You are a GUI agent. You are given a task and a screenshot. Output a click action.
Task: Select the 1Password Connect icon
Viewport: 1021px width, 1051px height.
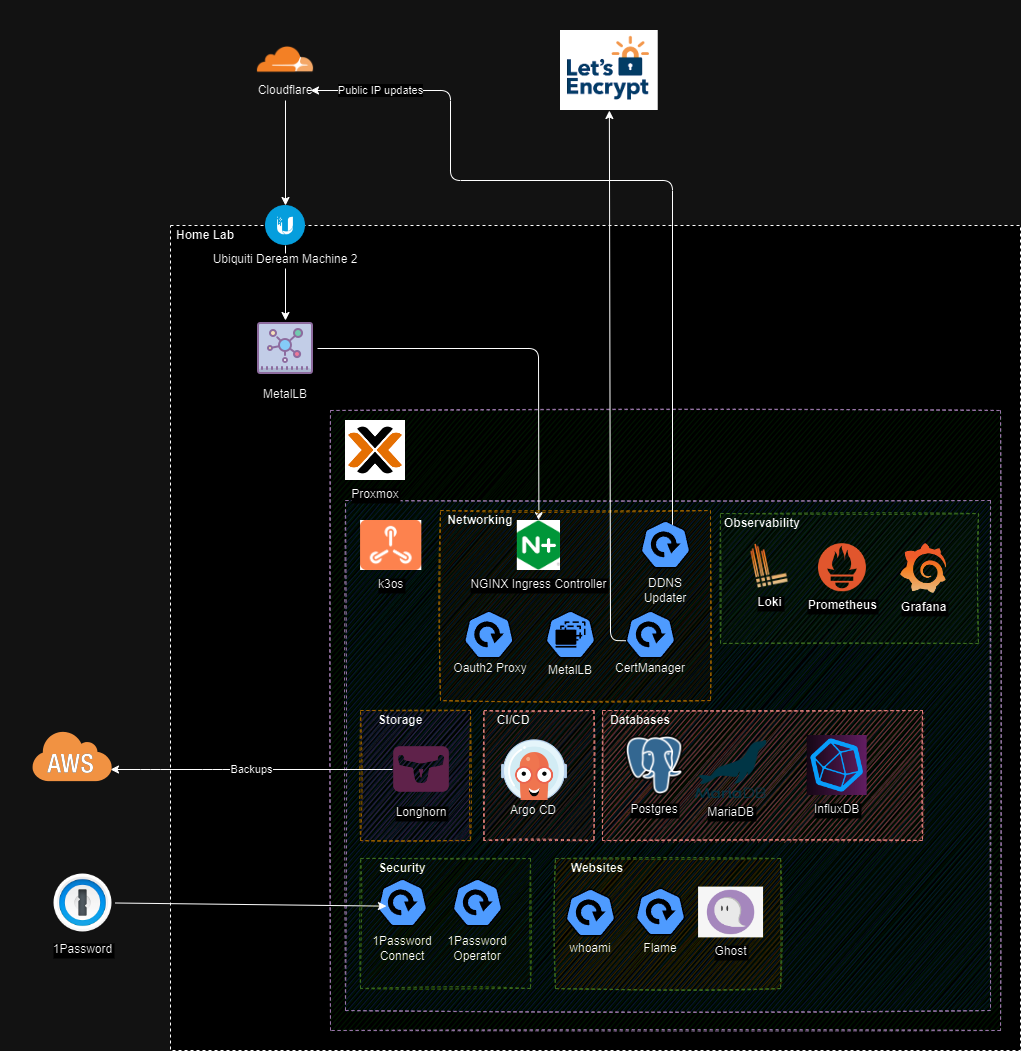click(402, 905)
